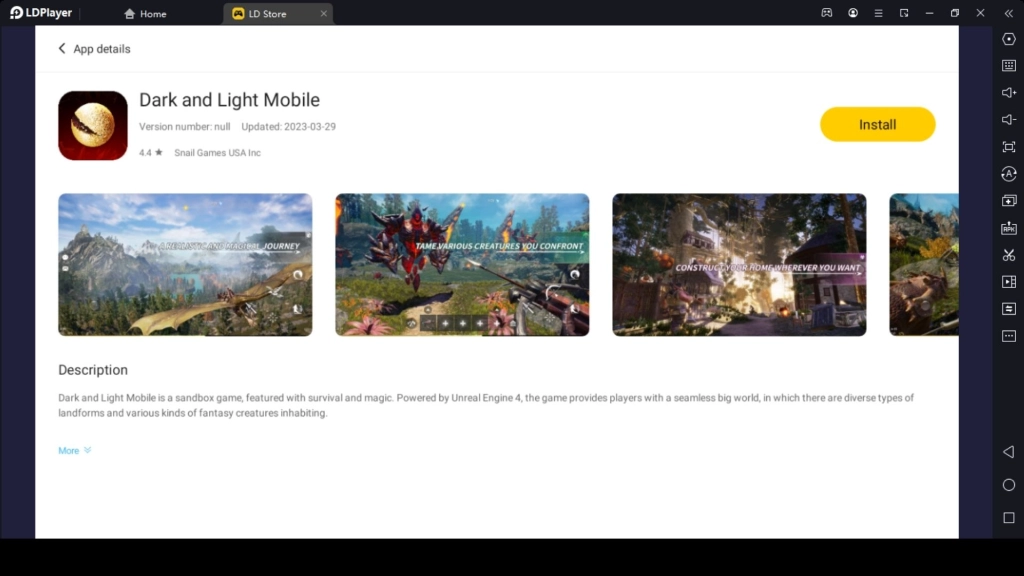Click the scissors shake tool icon
Viewport: 1024px width, 576px height.
click(x=1009, y=255)
